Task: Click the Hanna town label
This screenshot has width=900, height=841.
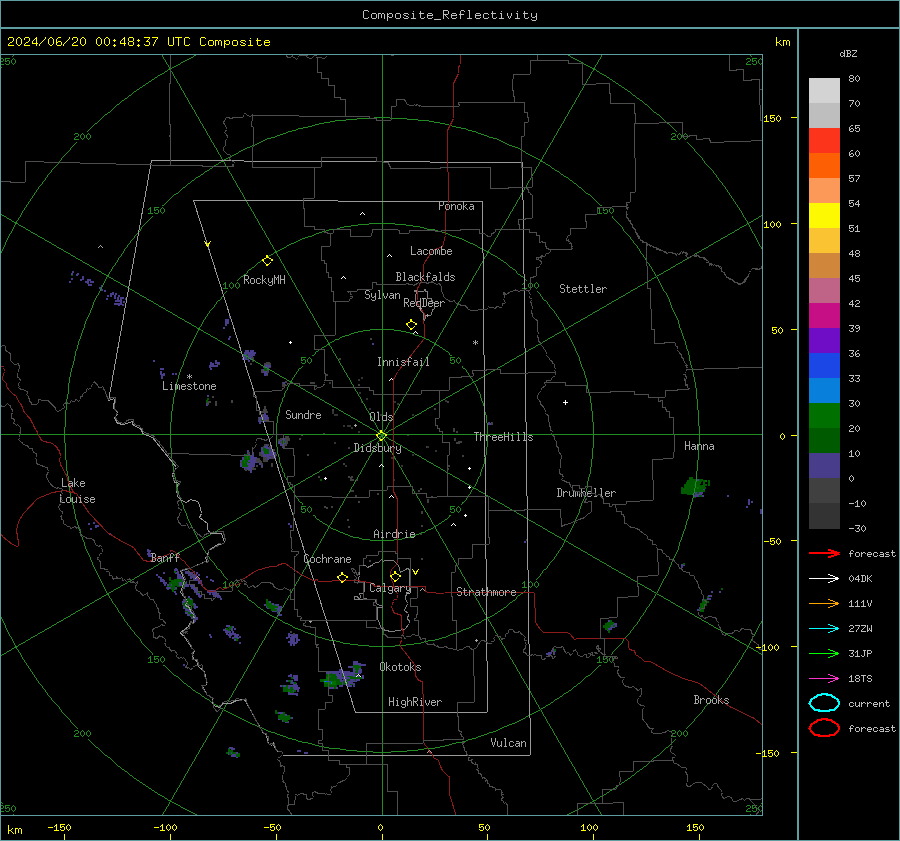Action: pos(699,446)
